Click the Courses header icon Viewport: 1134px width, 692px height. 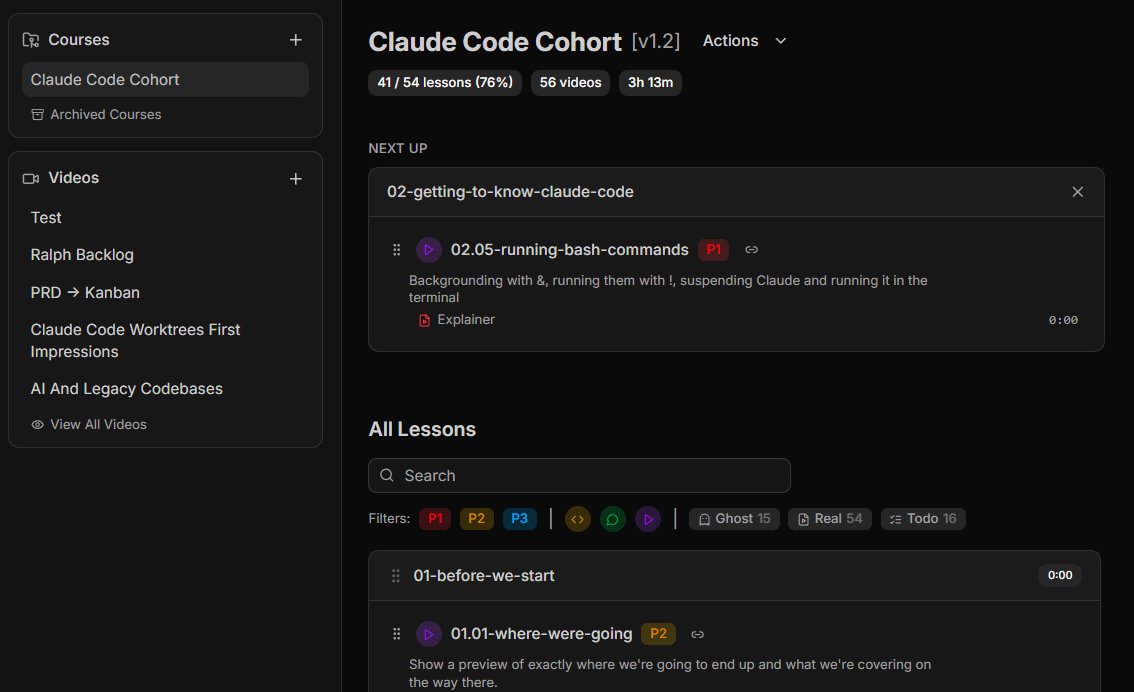pos(30,40)
